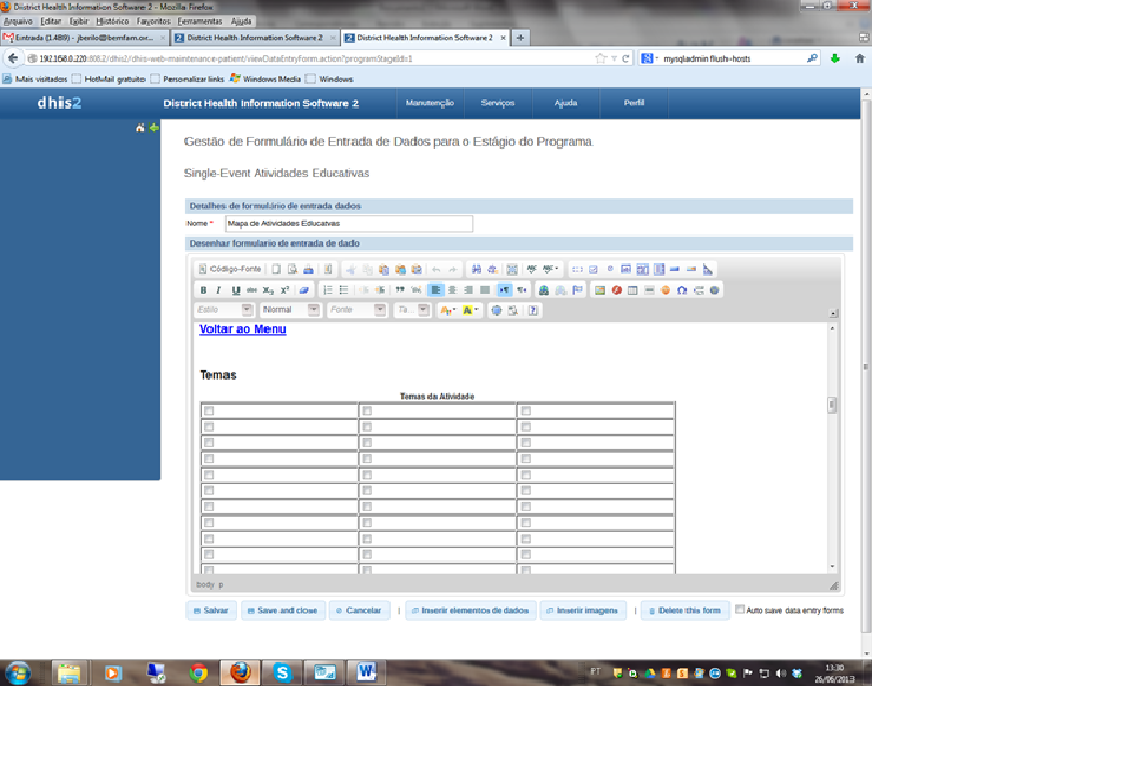
Task: Insert a bulleted list
Action: pos(344,290)
